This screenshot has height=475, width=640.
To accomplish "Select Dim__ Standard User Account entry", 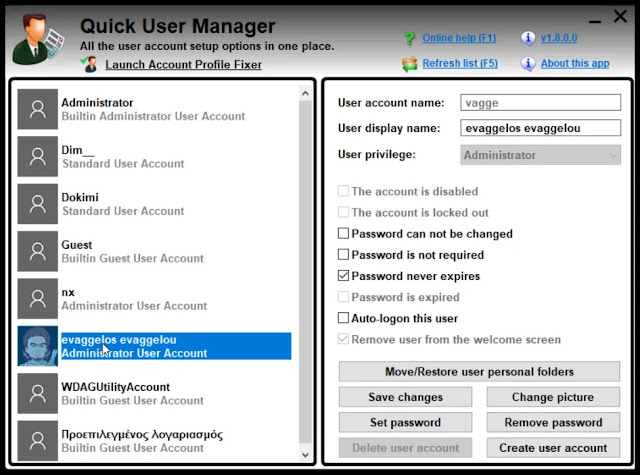I will coord(154,156).
